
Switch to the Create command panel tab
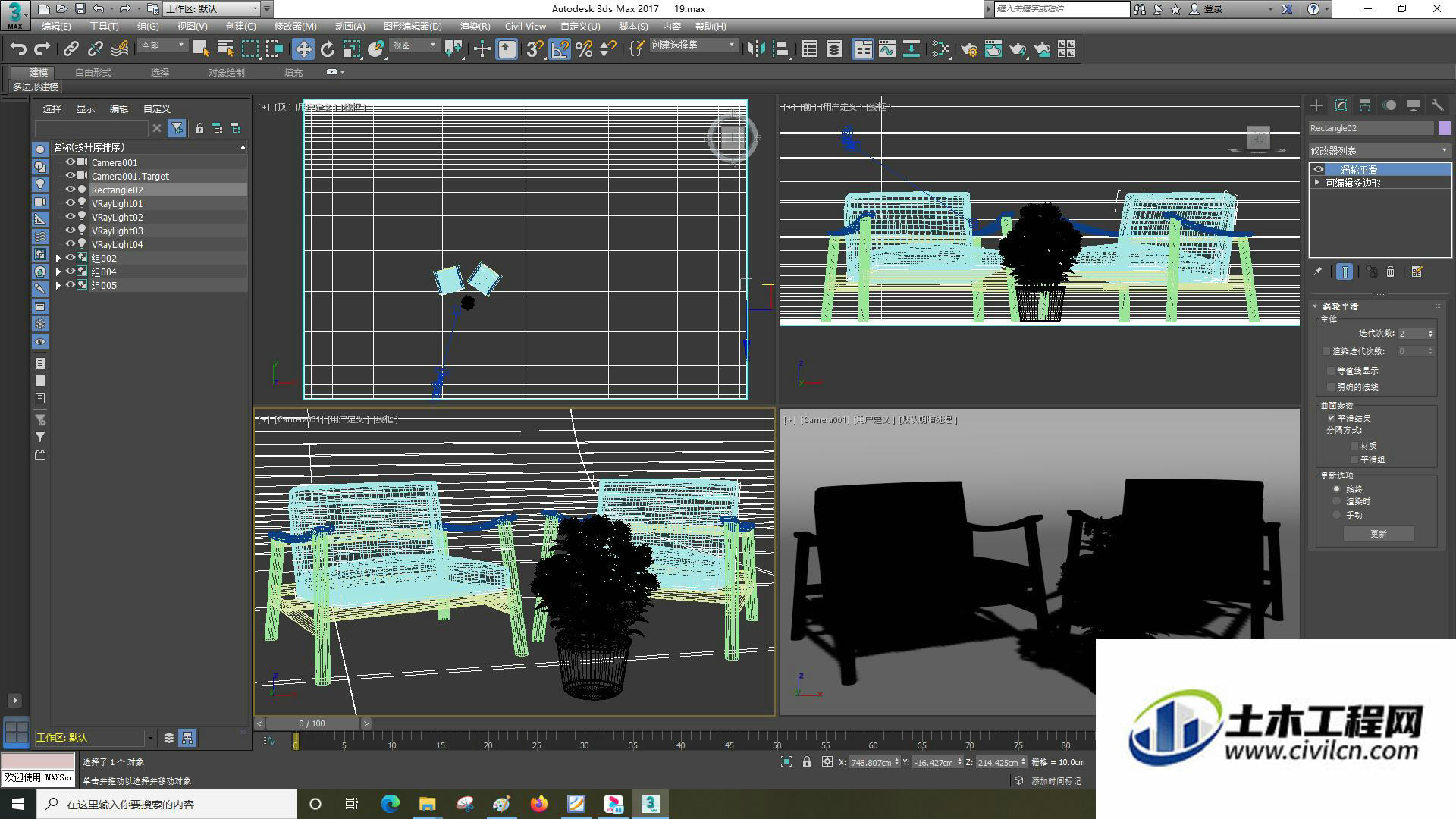click(1316, 105)
